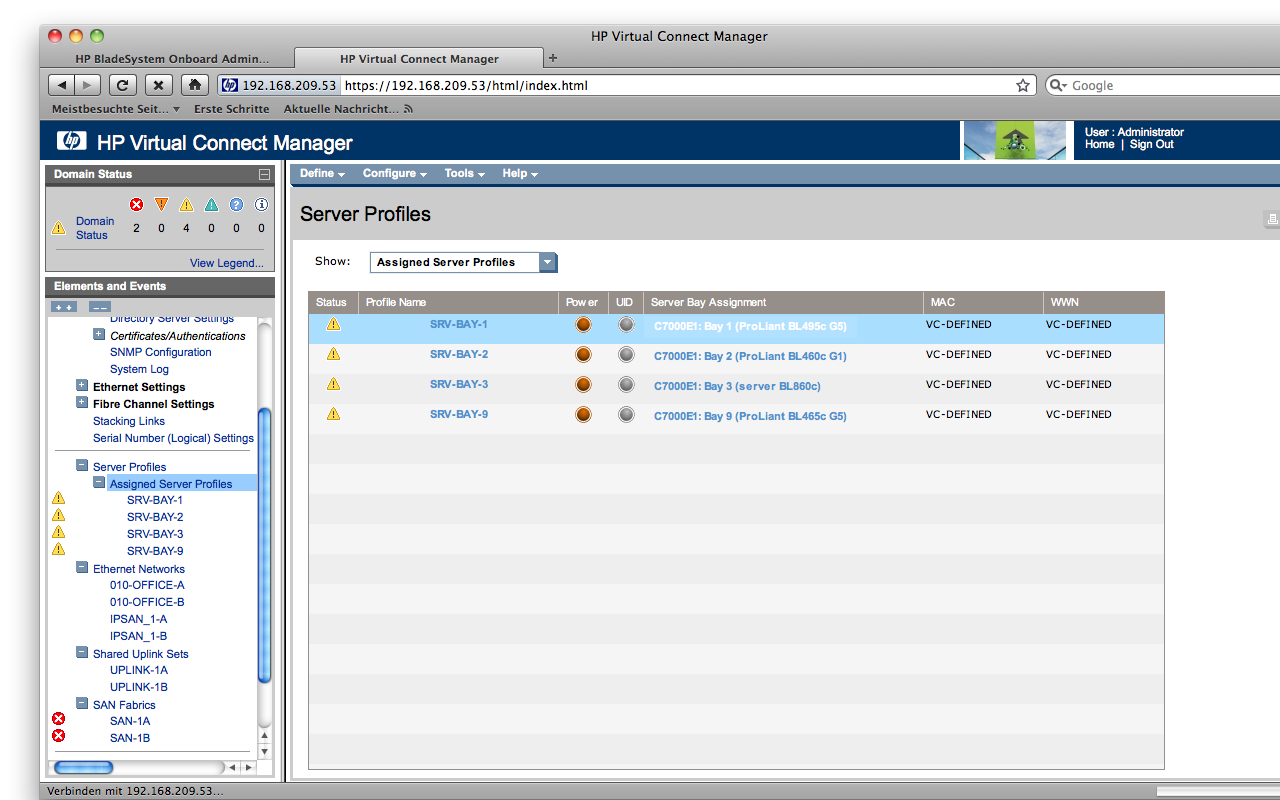Click the Home link in header
This screenshot has width=1280, height=800.
click(1099, 144)
